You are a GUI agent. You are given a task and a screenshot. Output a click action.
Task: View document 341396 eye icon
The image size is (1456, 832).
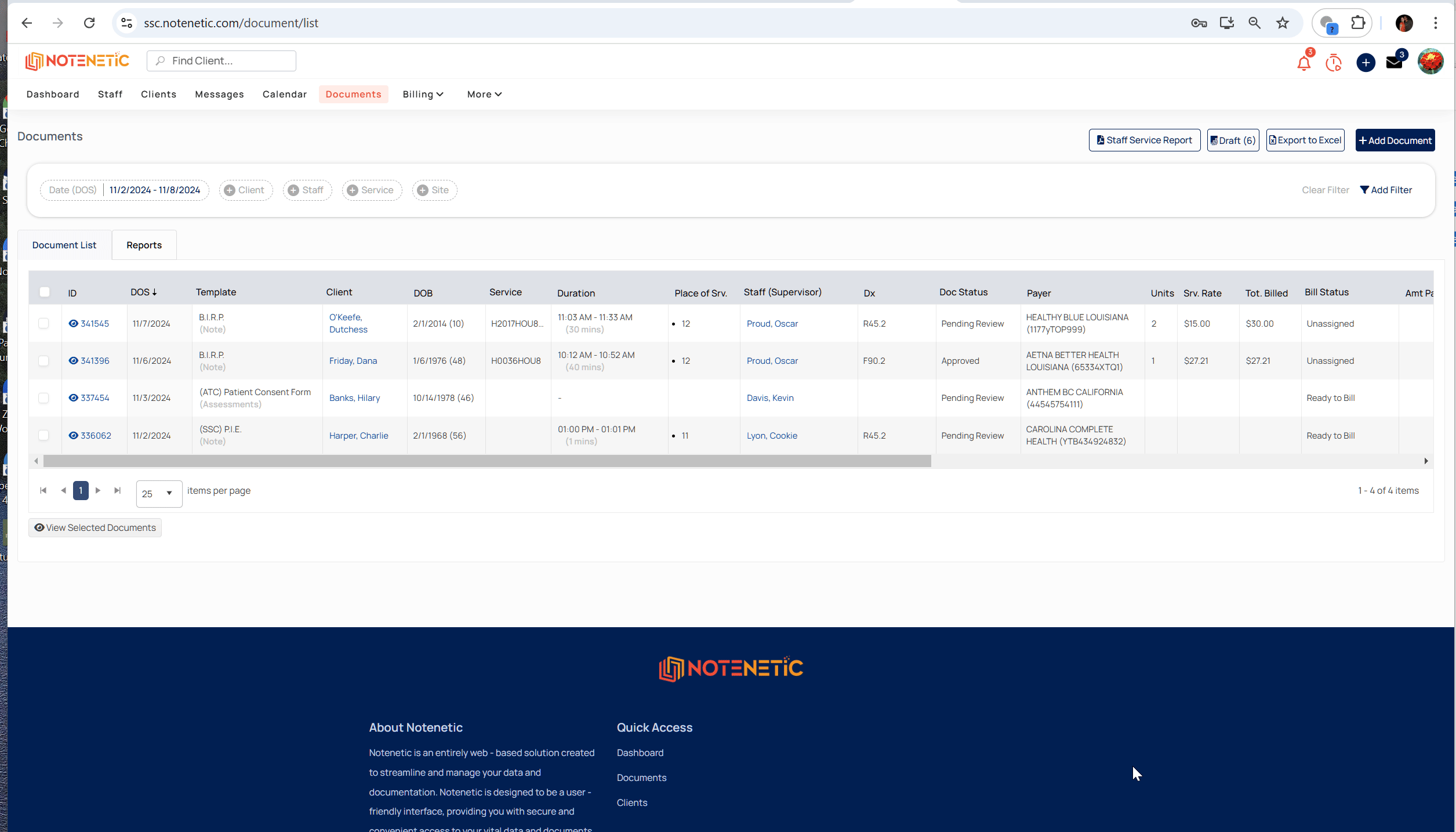pyautogui.click(x=73, y=361)
